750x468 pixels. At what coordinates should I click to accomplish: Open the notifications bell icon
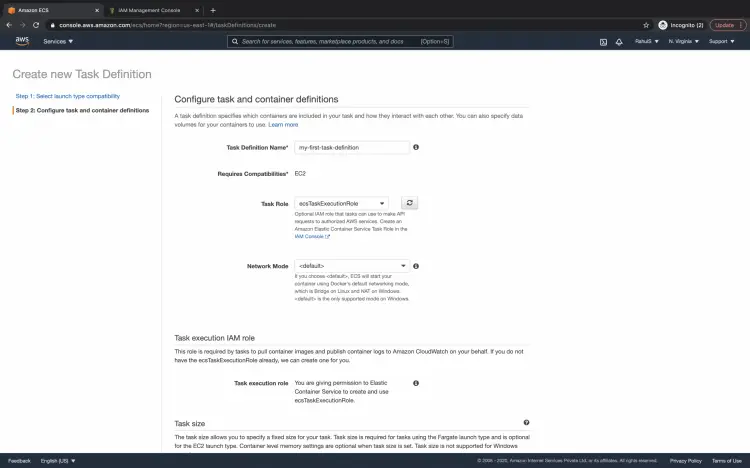pyautogui.click(x=619, y=42)
